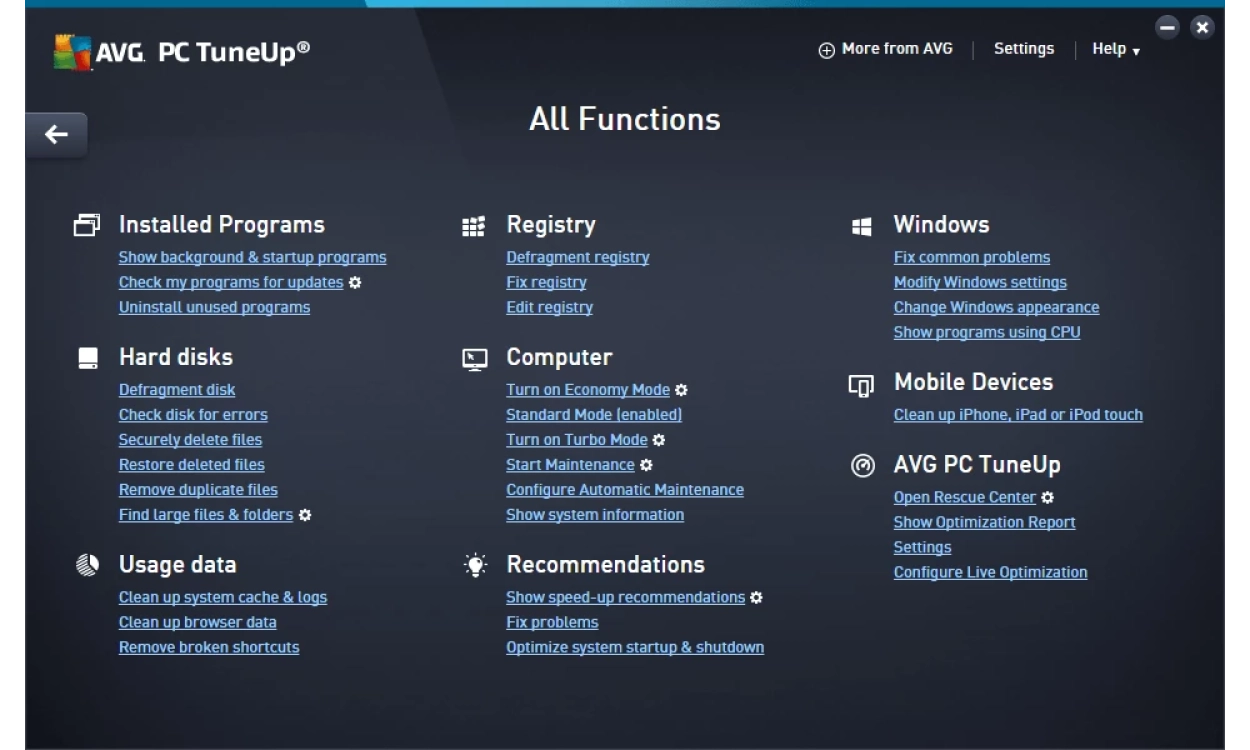Open Clean up browser data
The width and height of the screenshot is (1250, 750).
[197, 622]
